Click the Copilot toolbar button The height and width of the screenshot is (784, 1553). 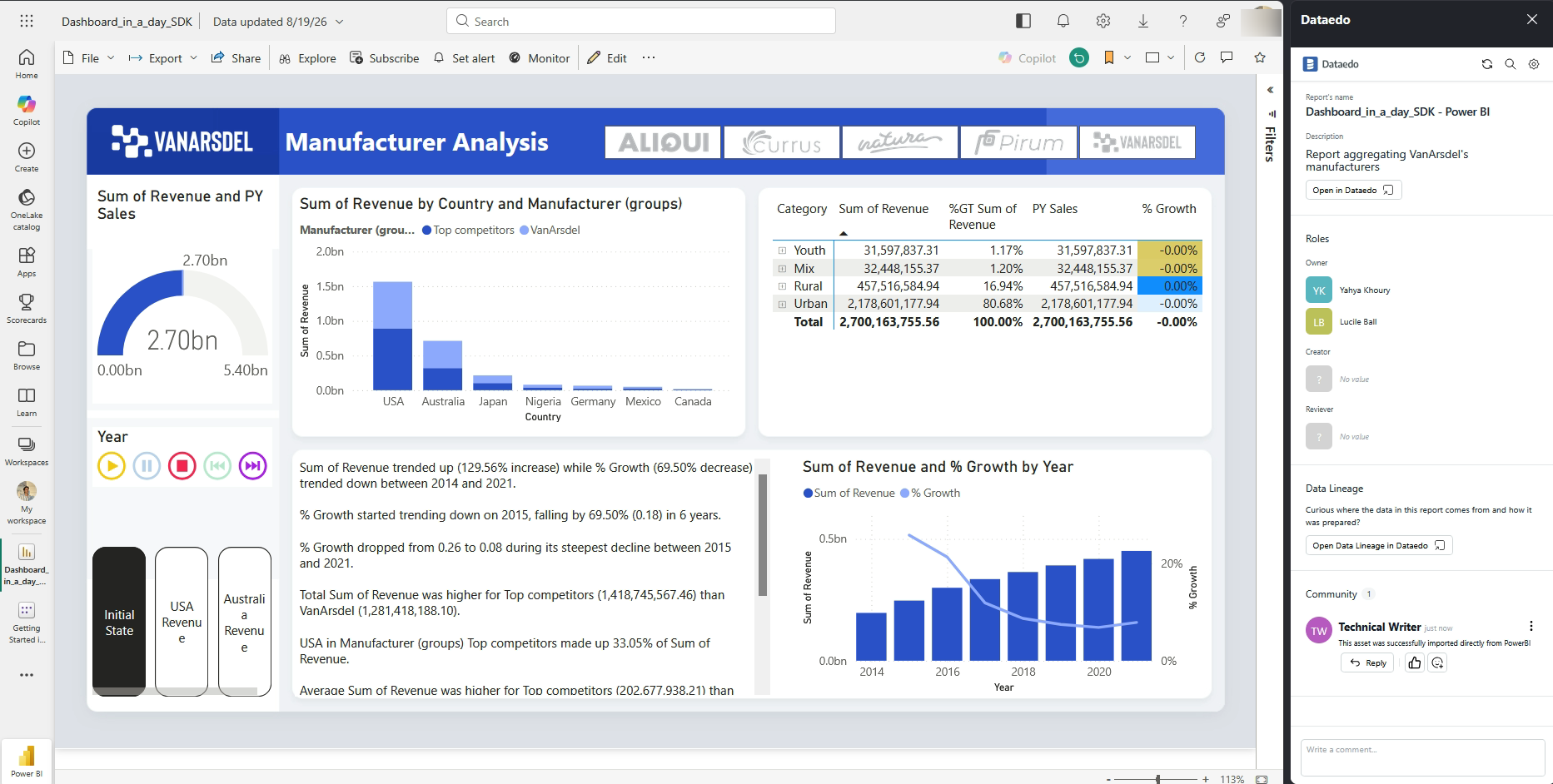coord(1028,57)
